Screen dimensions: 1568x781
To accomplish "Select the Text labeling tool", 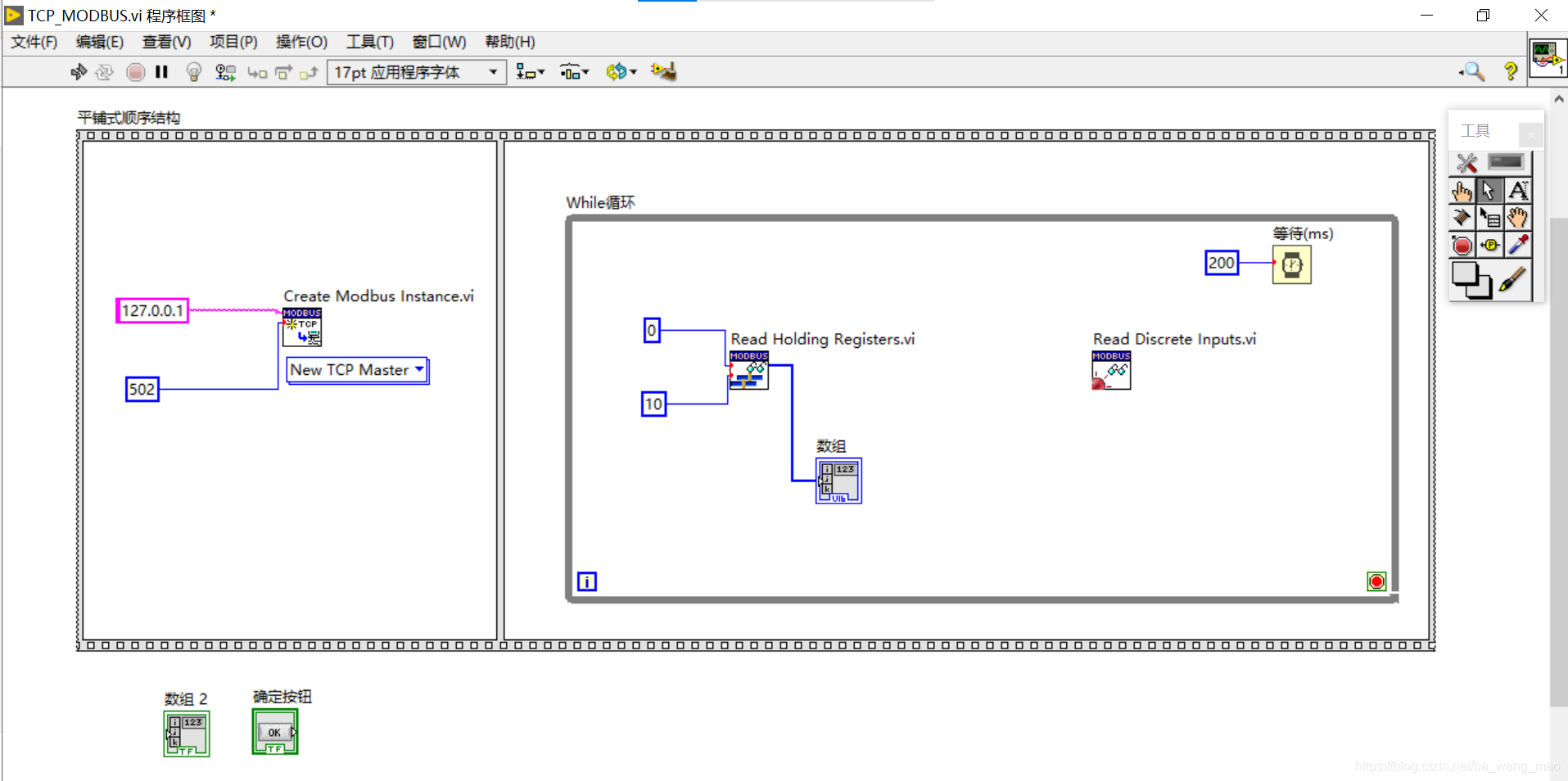I will tap(1517, 191).
